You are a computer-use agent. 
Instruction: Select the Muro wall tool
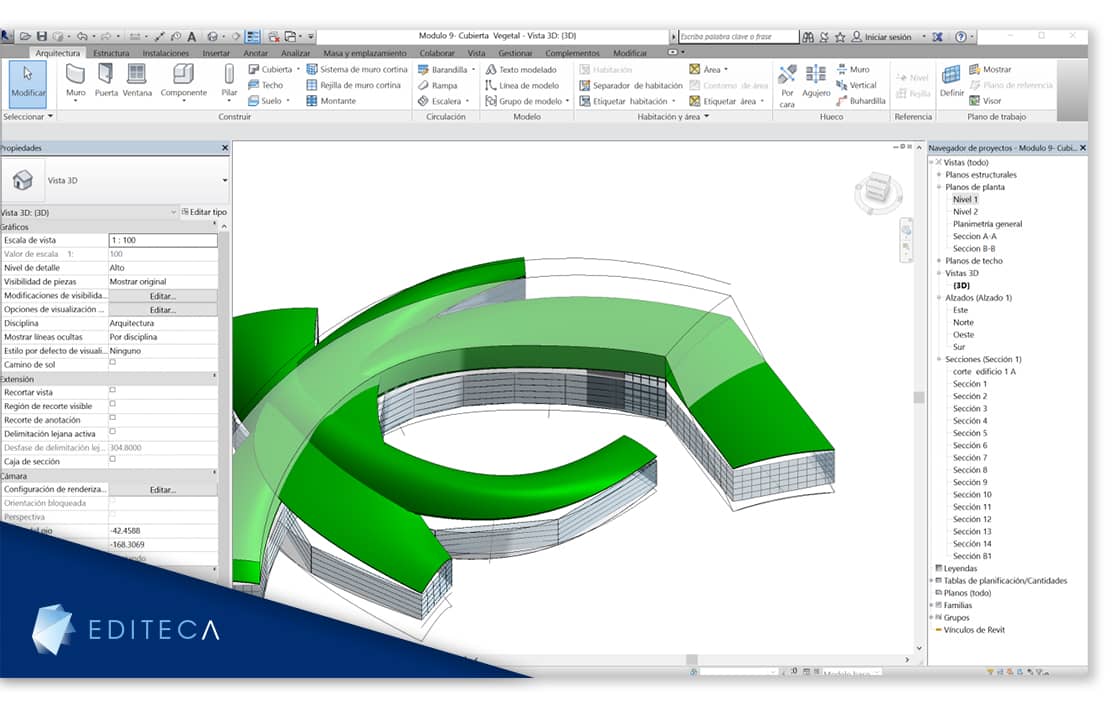coord(75,80)
